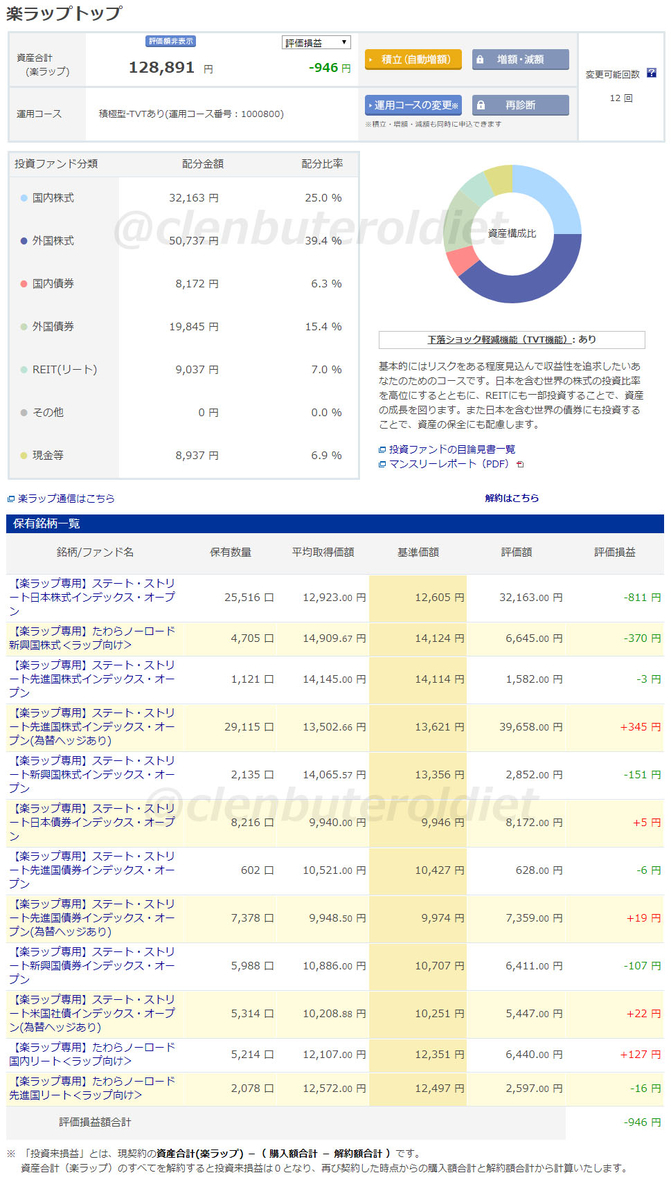Click the 再診断 button
This screenshot has width=671, height=1200.
point(520,105)
